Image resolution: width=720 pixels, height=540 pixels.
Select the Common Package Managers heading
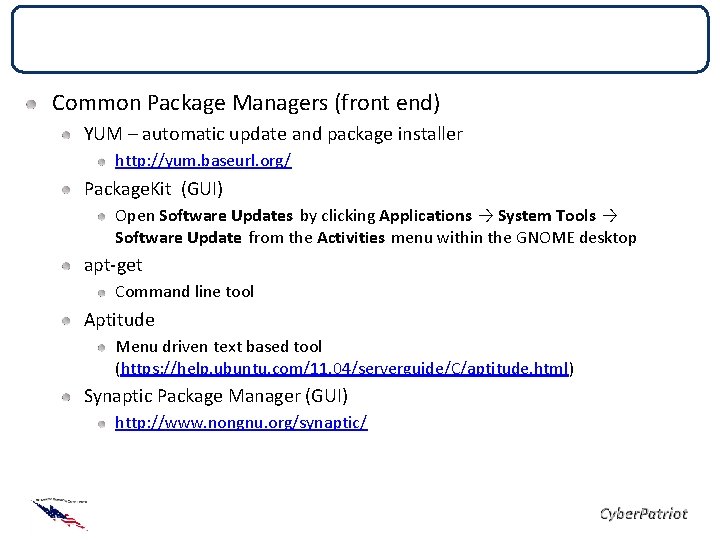click(246, 103)
